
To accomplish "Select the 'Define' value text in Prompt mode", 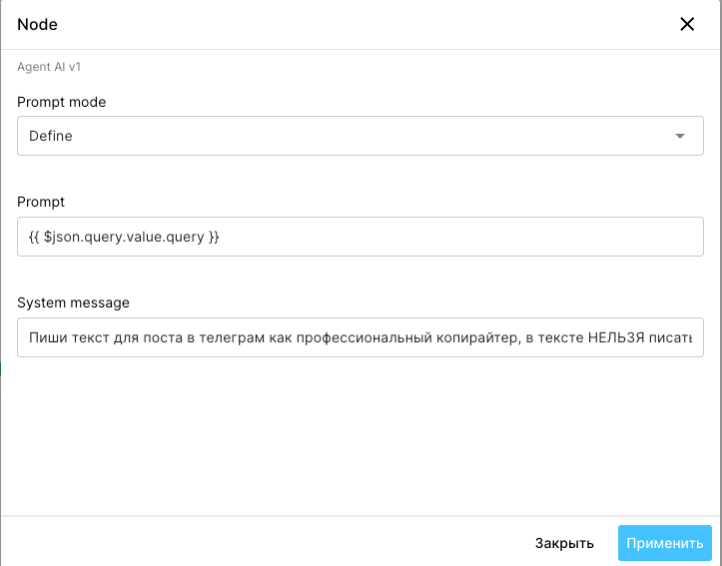I will pos(51,136).
